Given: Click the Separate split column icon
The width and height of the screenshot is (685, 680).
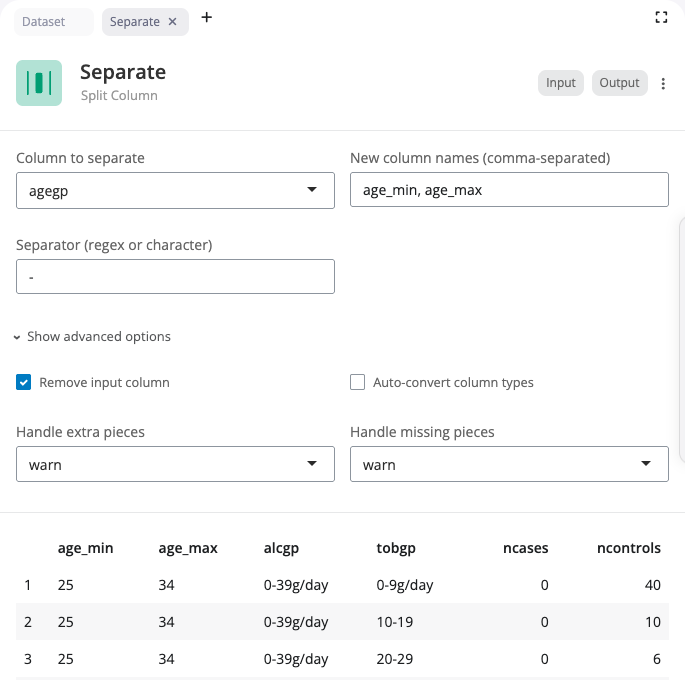Looking at the screenshot, I should click(39, 83).
